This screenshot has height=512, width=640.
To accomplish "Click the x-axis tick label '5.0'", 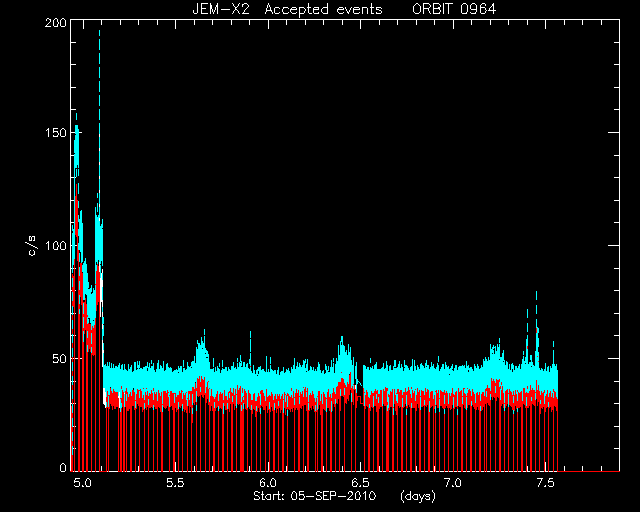I will click(82, 483).
